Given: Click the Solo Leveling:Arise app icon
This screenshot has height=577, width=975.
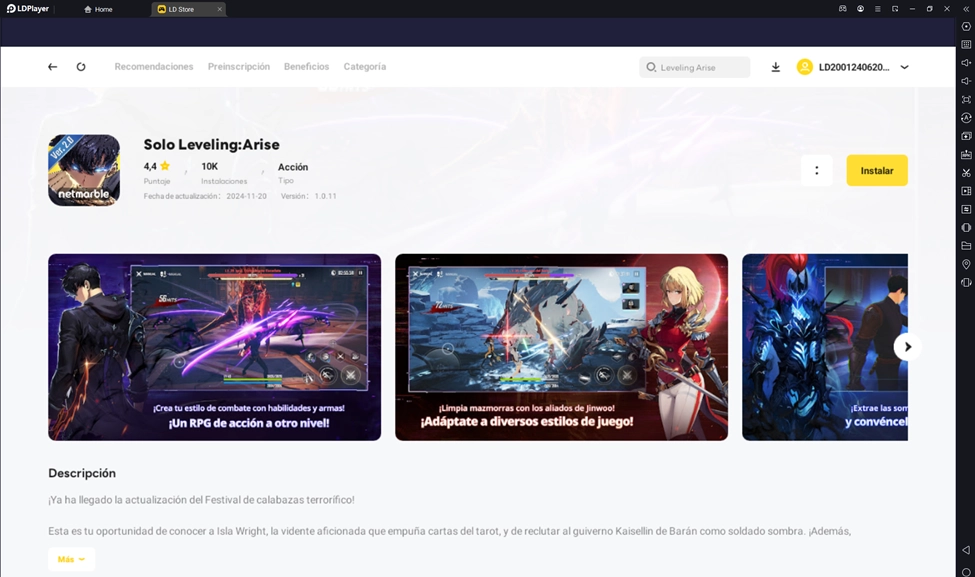Looking at the screenshot, I should (84, 170).
